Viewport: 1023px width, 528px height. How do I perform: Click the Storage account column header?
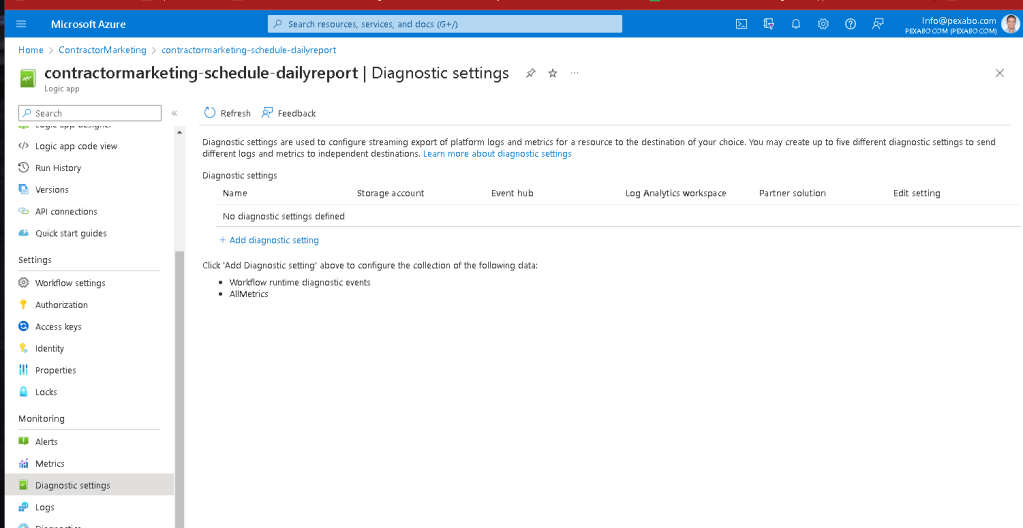coord(390,193)
